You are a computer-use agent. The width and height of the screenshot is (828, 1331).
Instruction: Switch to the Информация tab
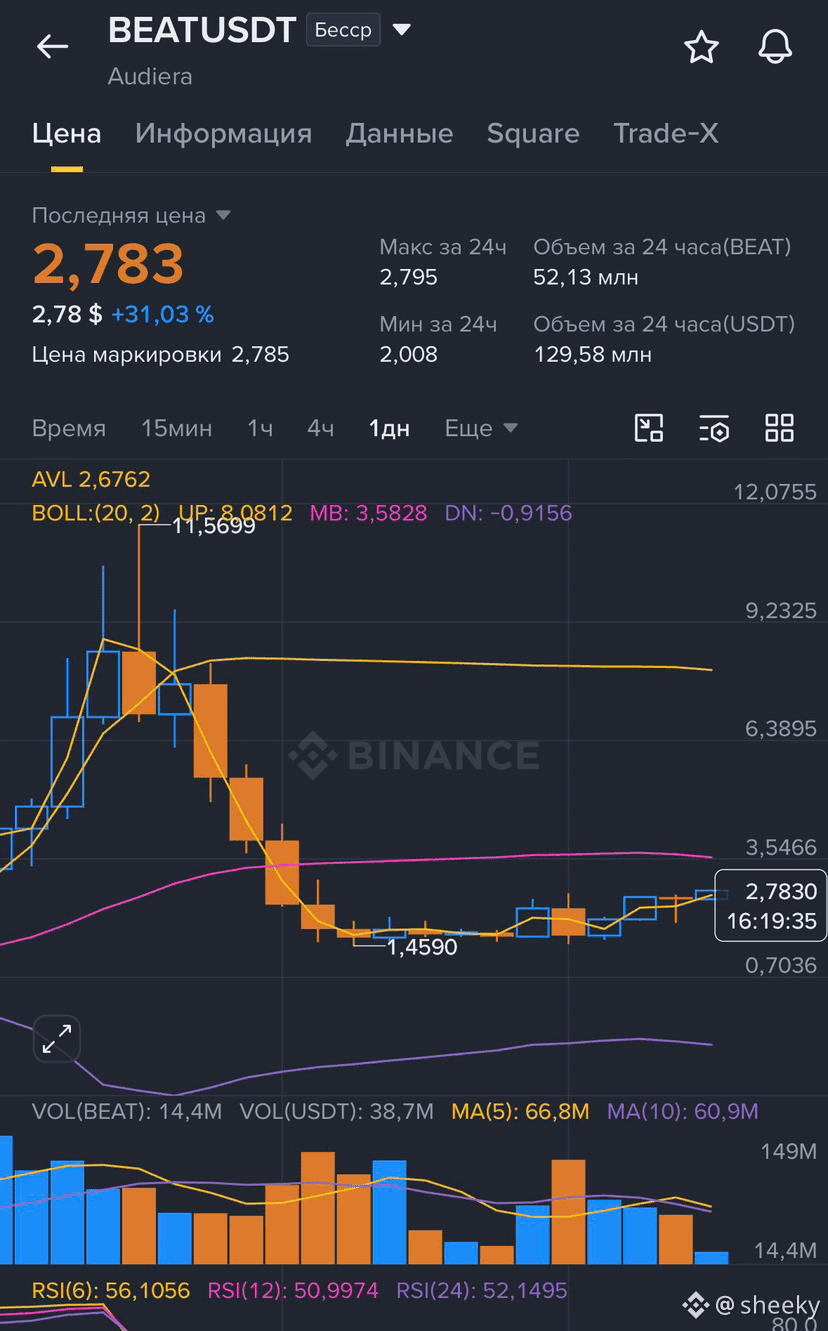pyautogui.click(x=223, y=133)
